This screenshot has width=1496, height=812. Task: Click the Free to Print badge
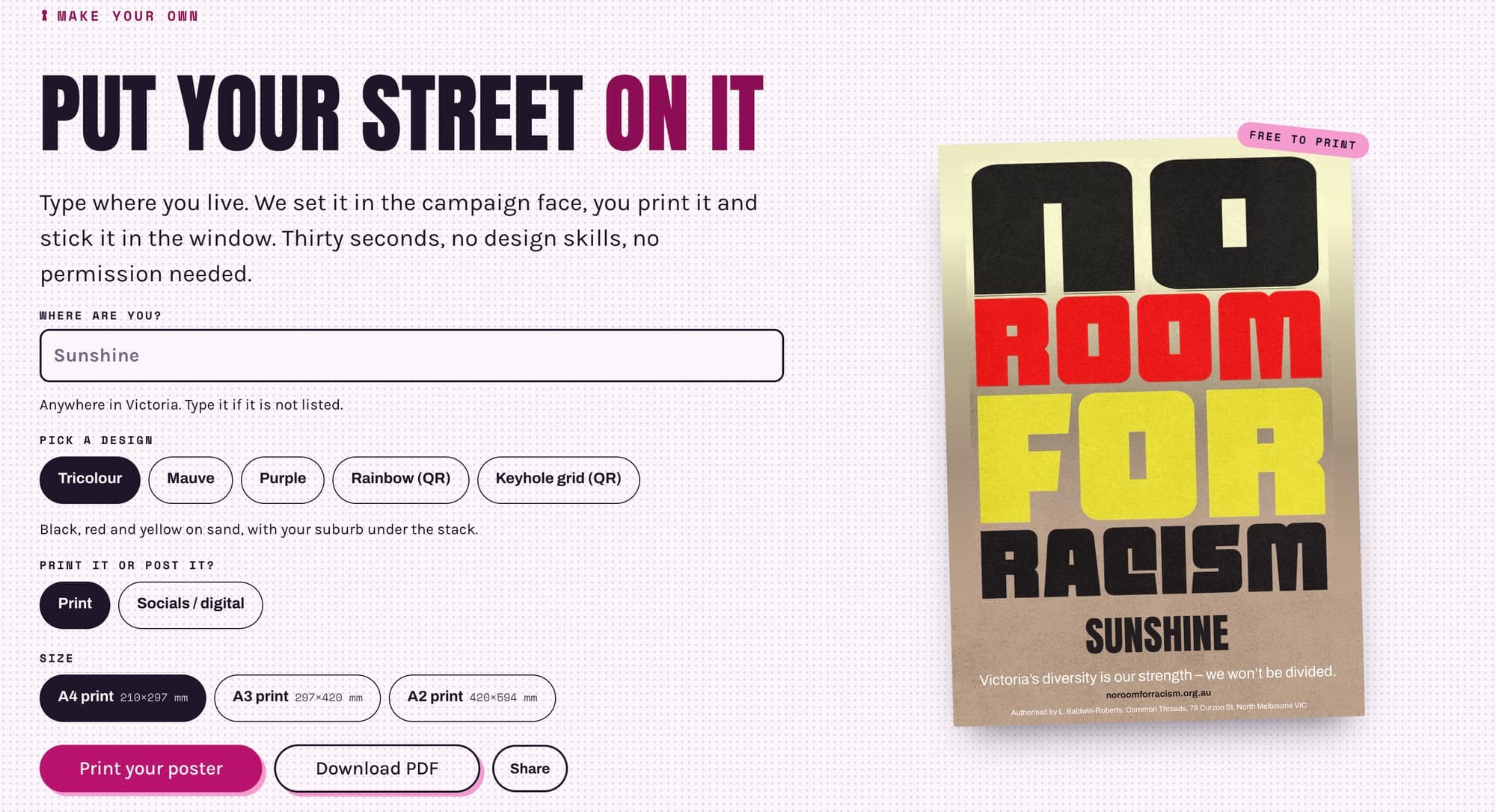pyautogui.click(x=1302, y=140)
